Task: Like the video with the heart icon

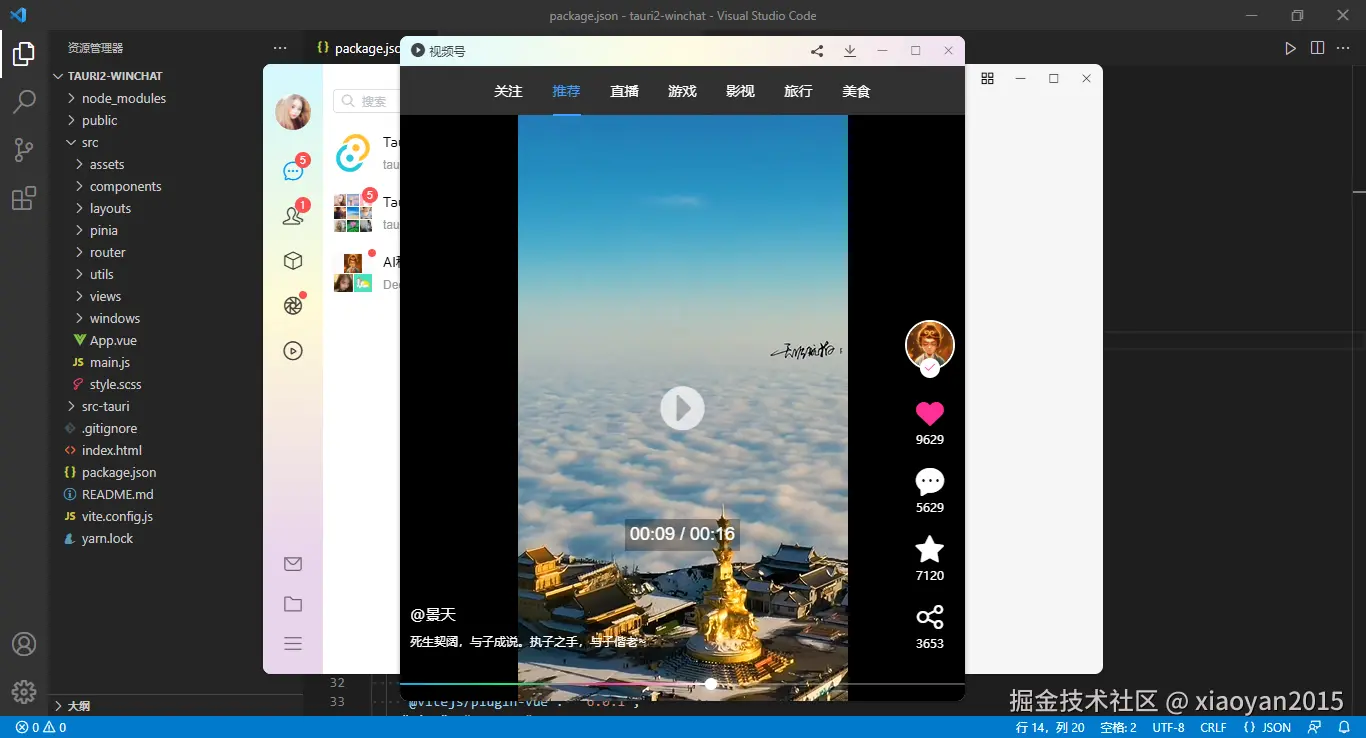Action: point(929,413)
